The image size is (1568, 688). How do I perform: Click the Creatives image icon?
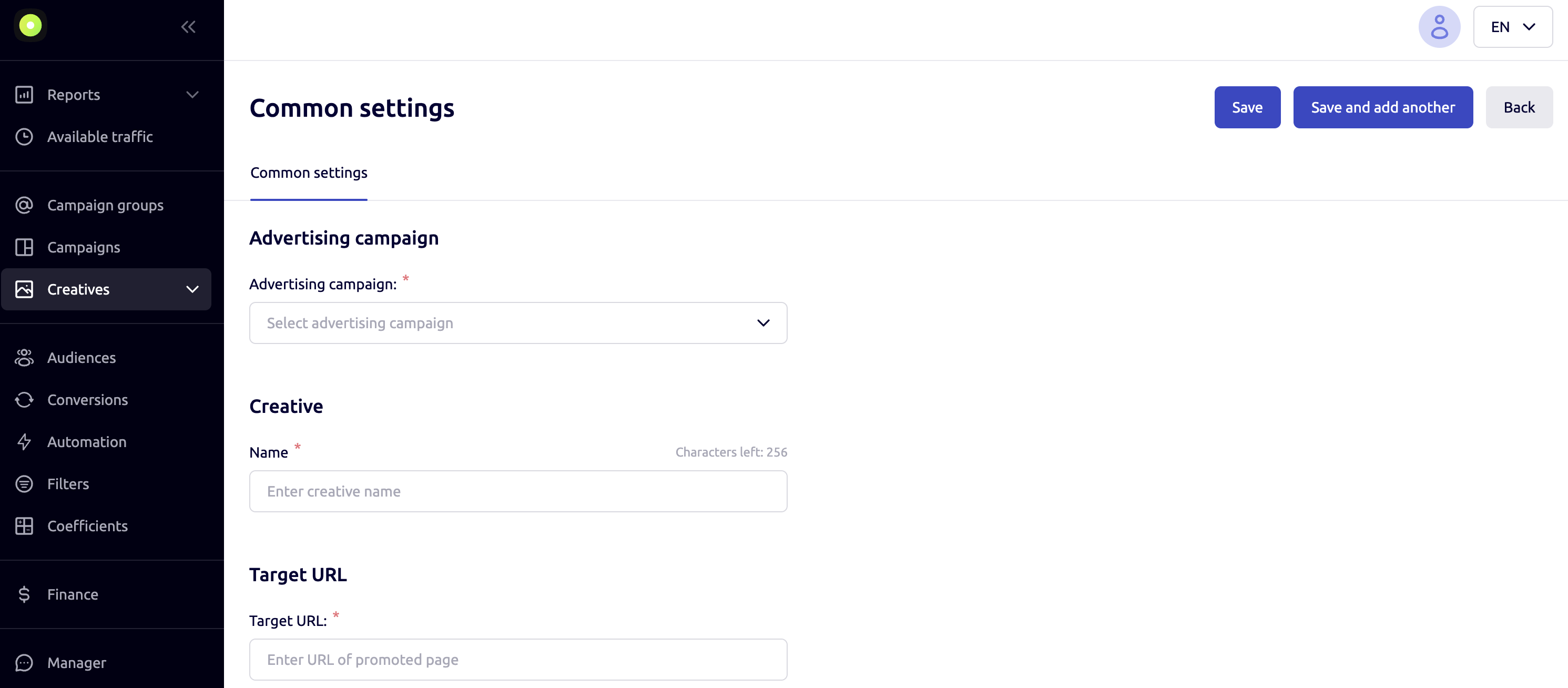[x=24, y=289]
